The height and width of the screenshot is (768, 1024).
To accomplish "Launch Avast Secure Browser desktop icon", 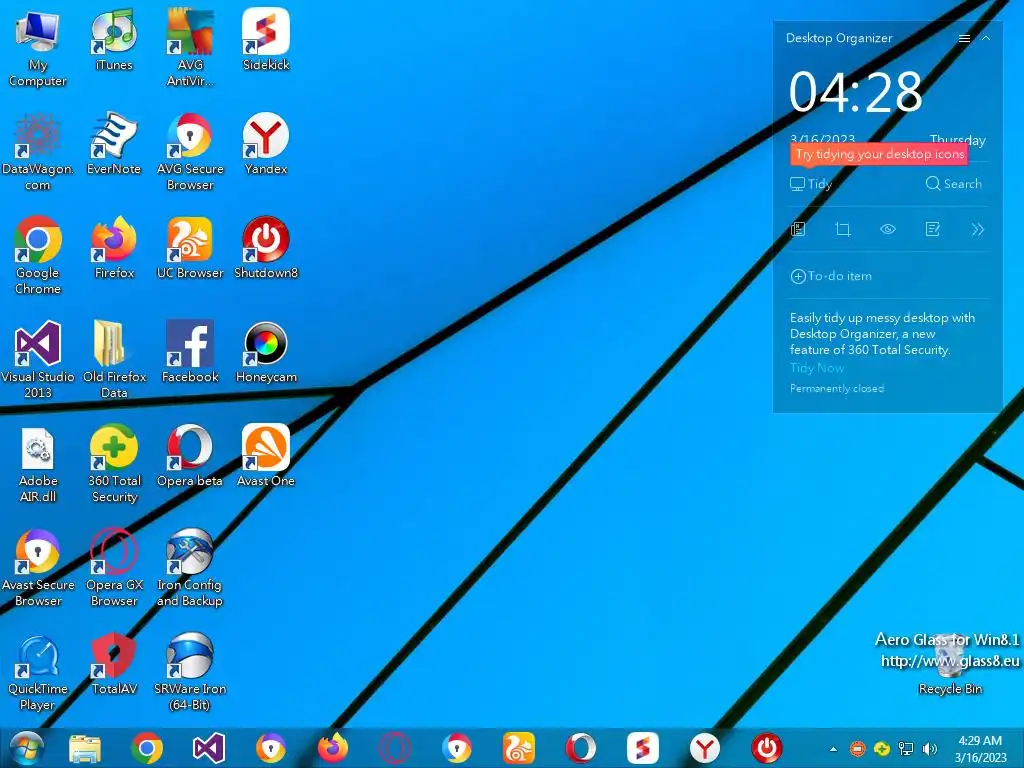I will click(x=37, y=568).
